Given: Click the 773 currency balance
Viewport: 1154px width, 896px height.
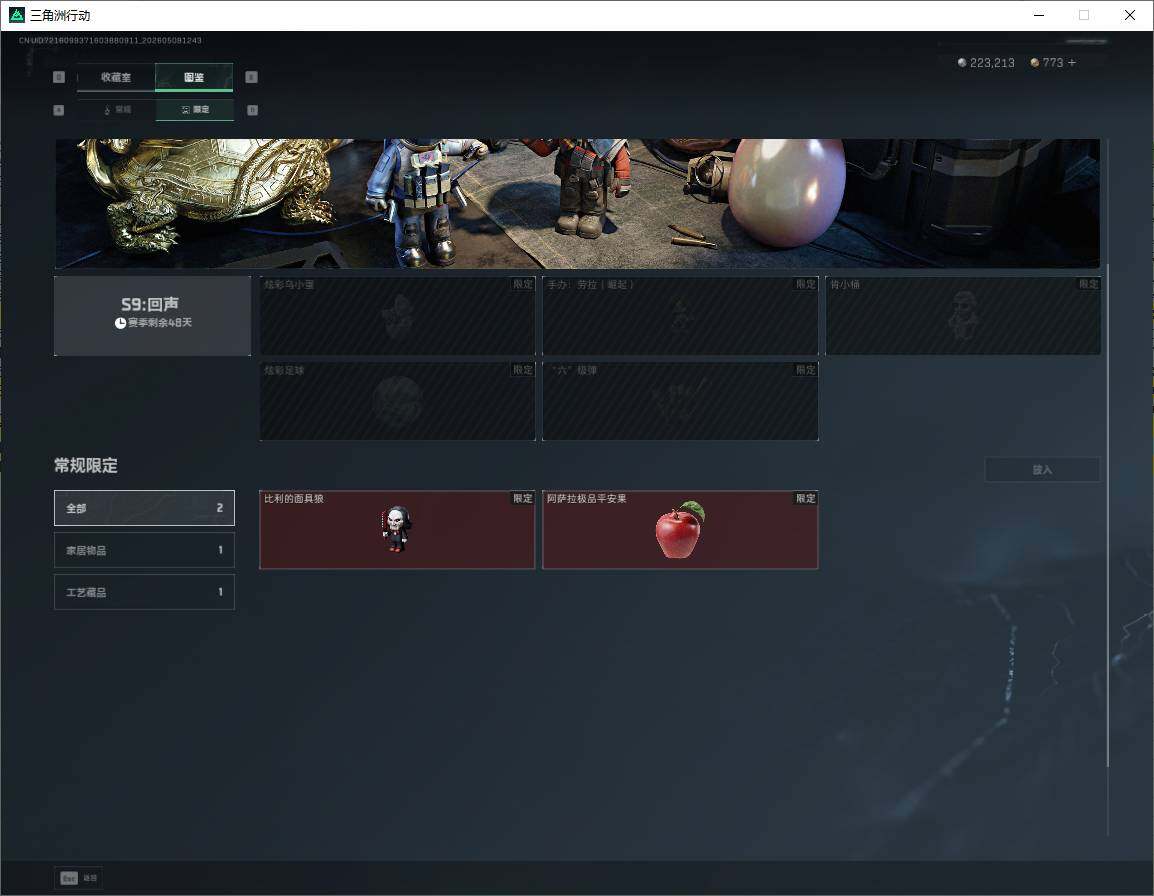Looking at the screenshot, I should click(1052, 63).
